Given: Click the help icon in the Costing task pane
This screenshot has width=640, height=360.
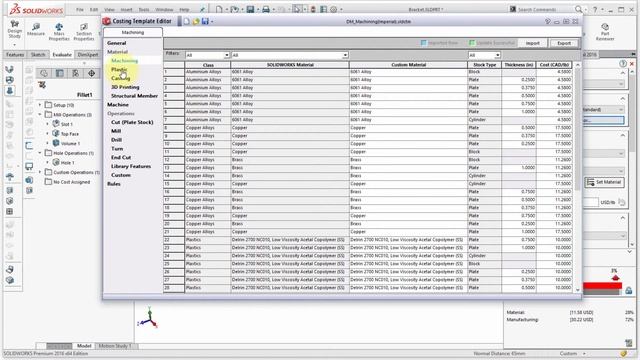Looking at the screenshot, I should [623, 64].
